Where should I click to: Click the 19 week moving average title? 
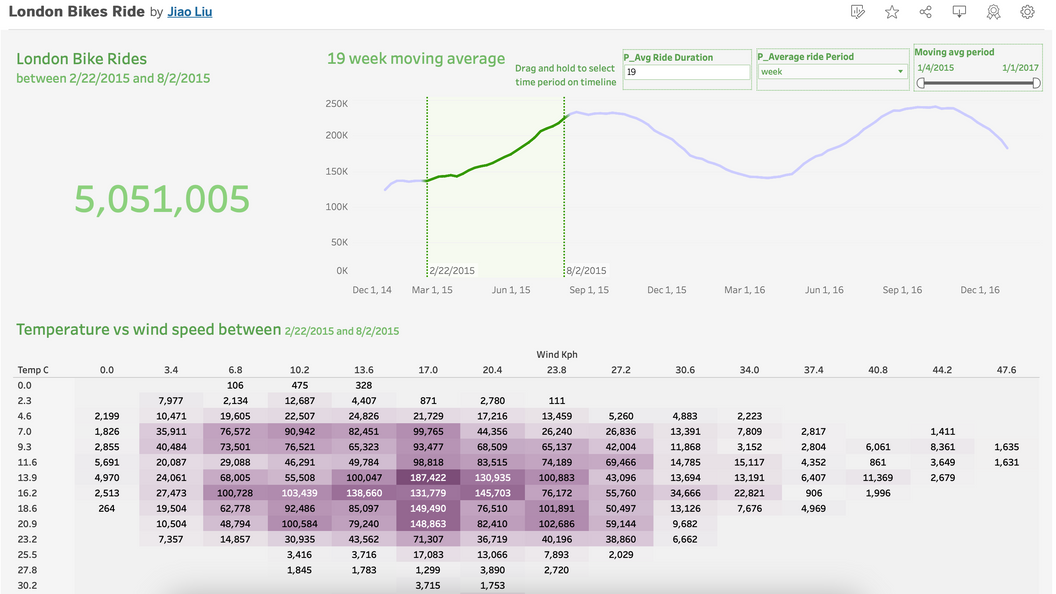click(x=416, y=59)
